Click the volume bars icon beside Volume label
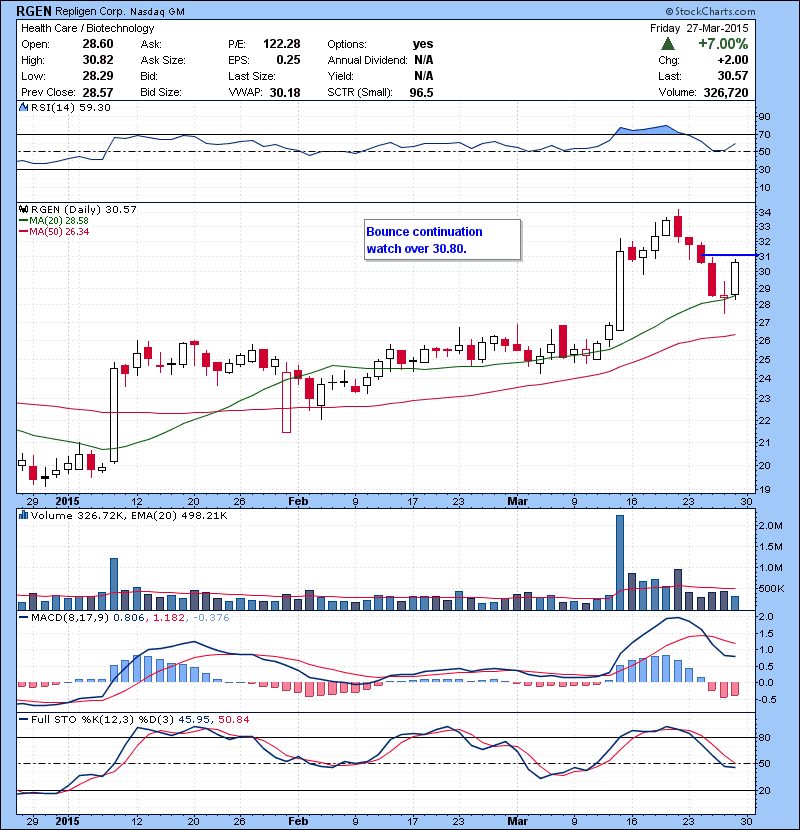Image resolution: width=800 pixels, height=830 pixels. pyautogui.click(x=23, y=515)
